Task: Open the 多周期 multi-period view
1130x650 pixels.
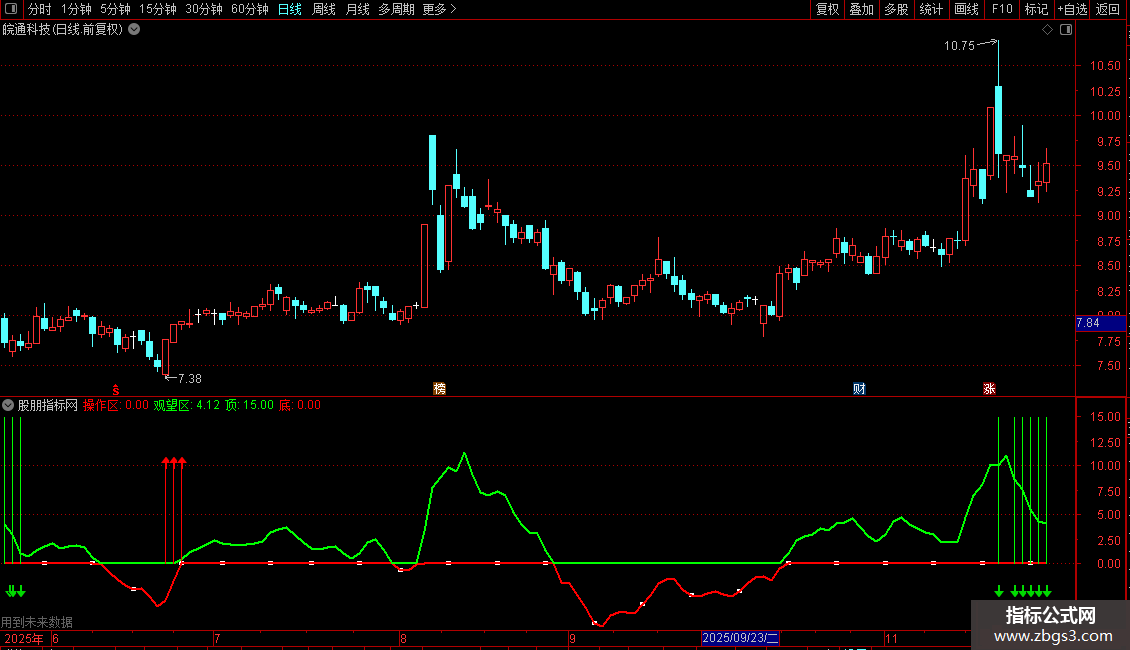Action: 396,9
